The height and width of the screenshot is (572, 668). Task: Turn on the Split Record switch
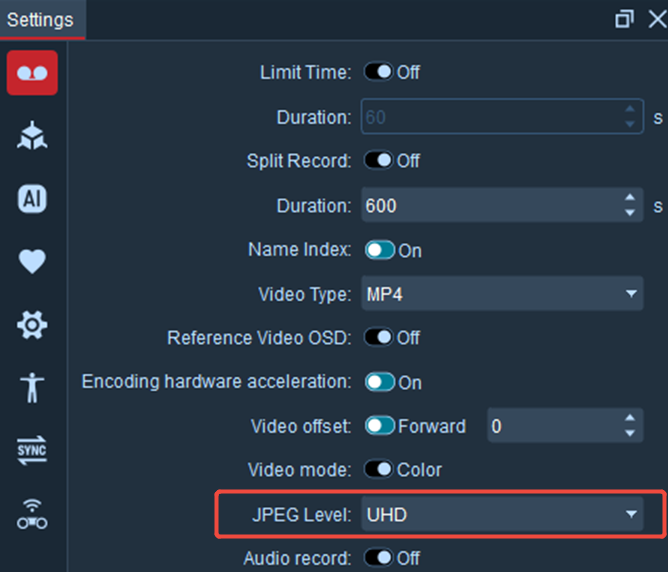click(x=378, y=161)
